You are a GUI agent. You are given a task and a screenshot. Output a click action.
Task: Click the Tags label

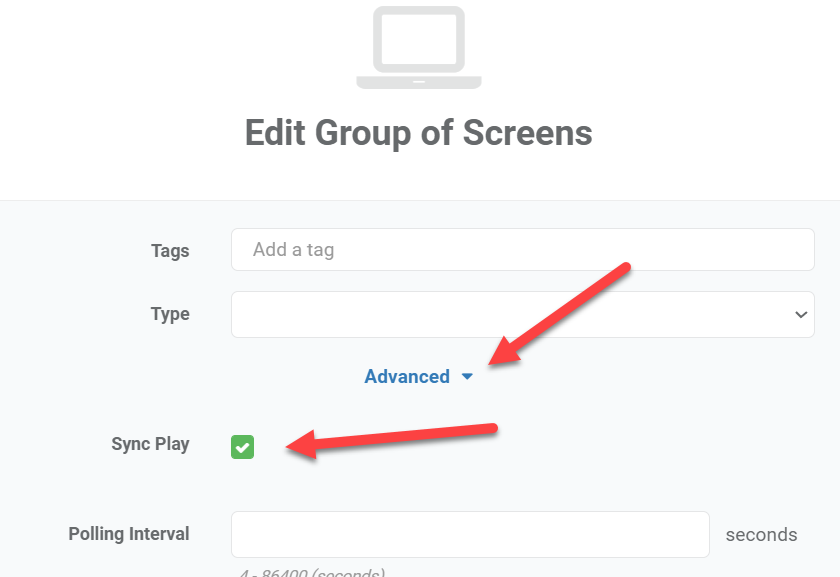(x=170, y=251)
